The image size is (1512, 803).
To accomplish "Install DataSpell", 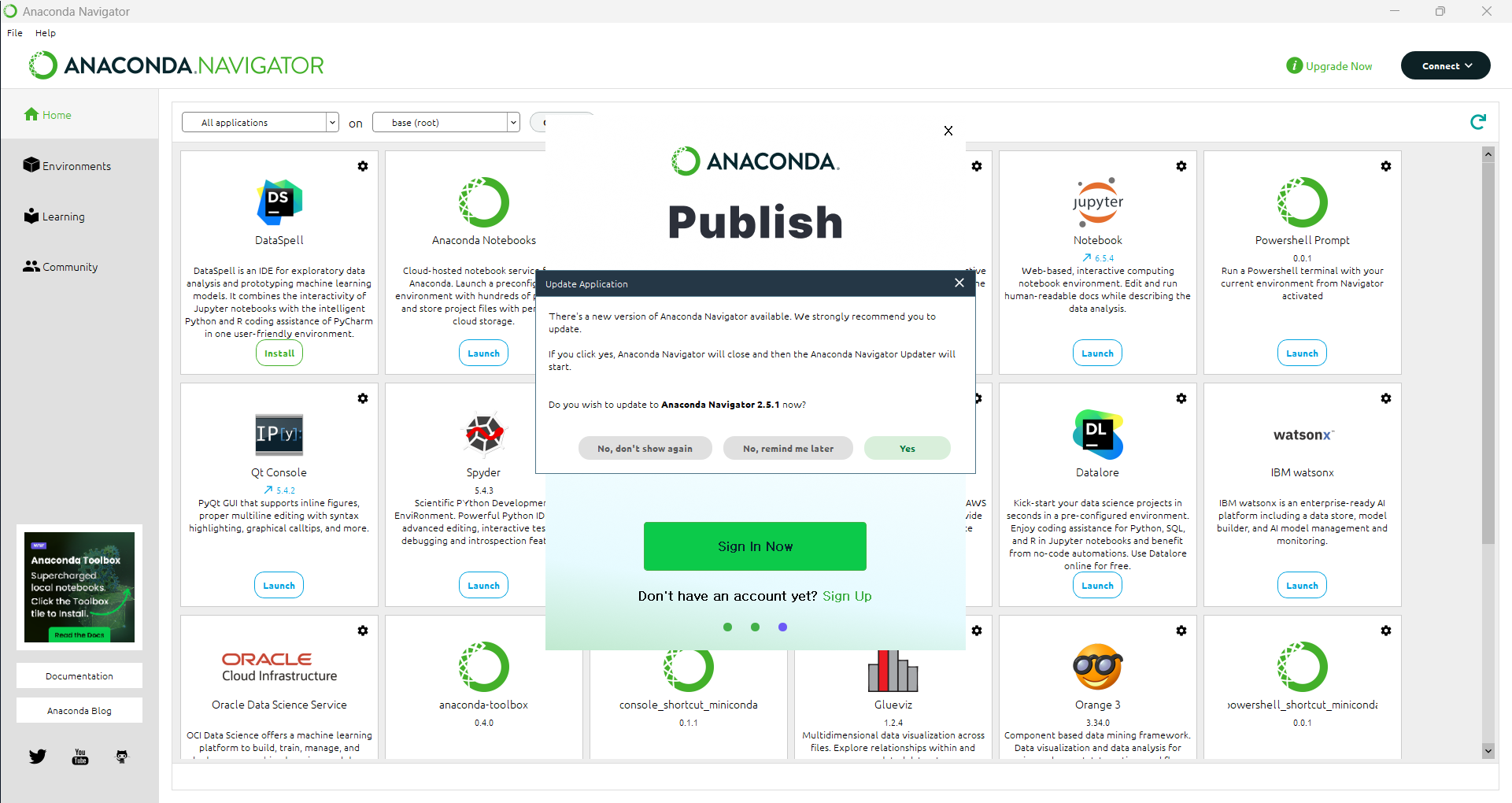I will coord(279,353).
